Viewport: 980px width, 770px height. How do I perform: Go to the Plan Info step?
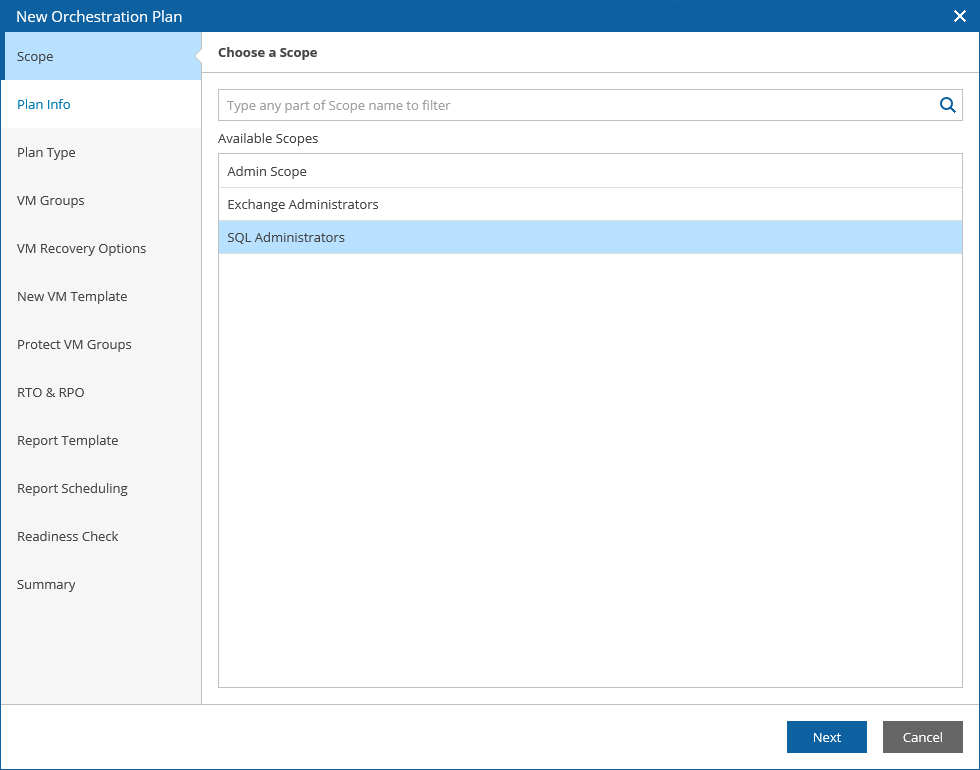(44, 104)
